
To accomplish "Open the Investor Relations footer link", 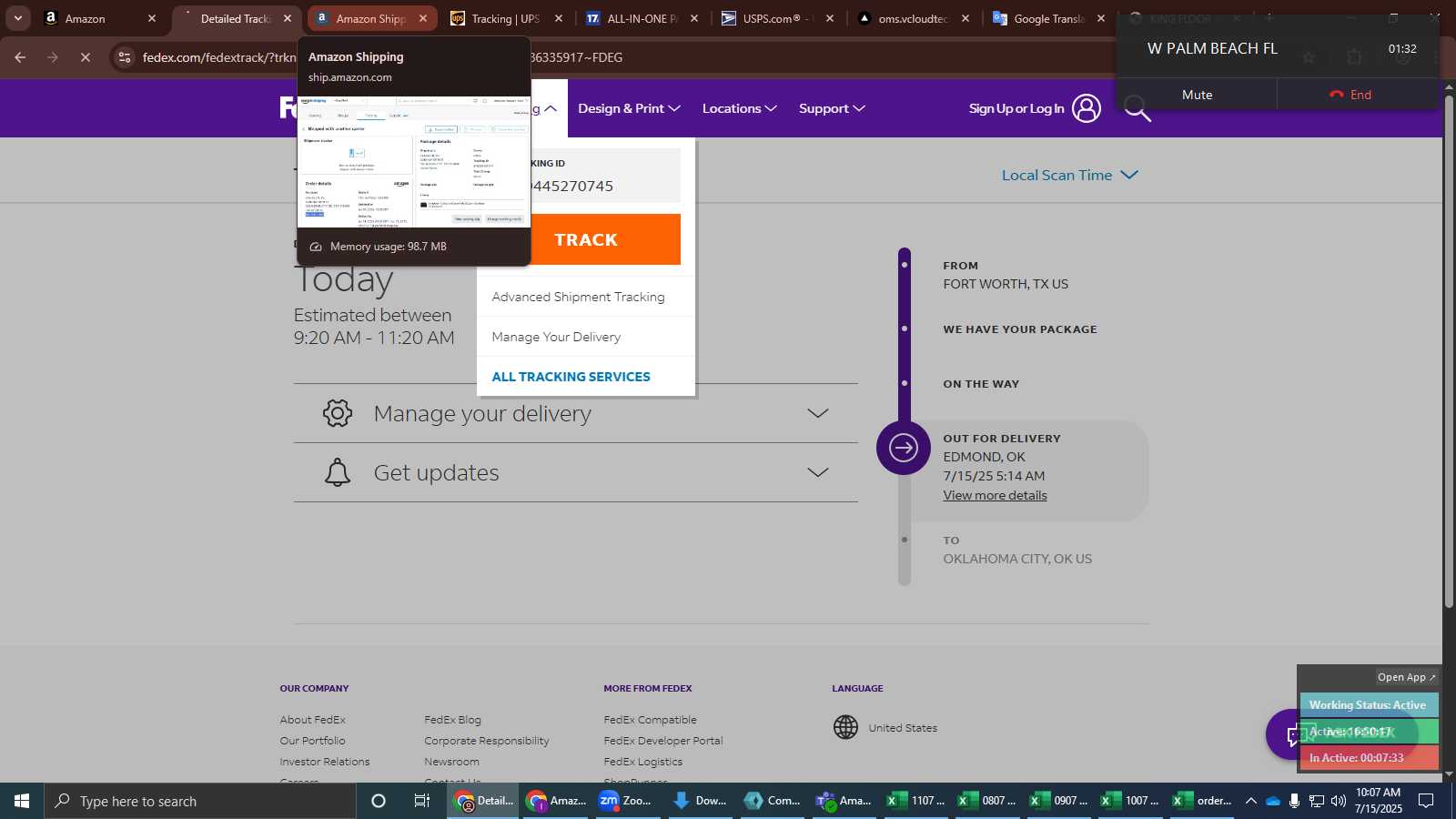I will (325, 762).
